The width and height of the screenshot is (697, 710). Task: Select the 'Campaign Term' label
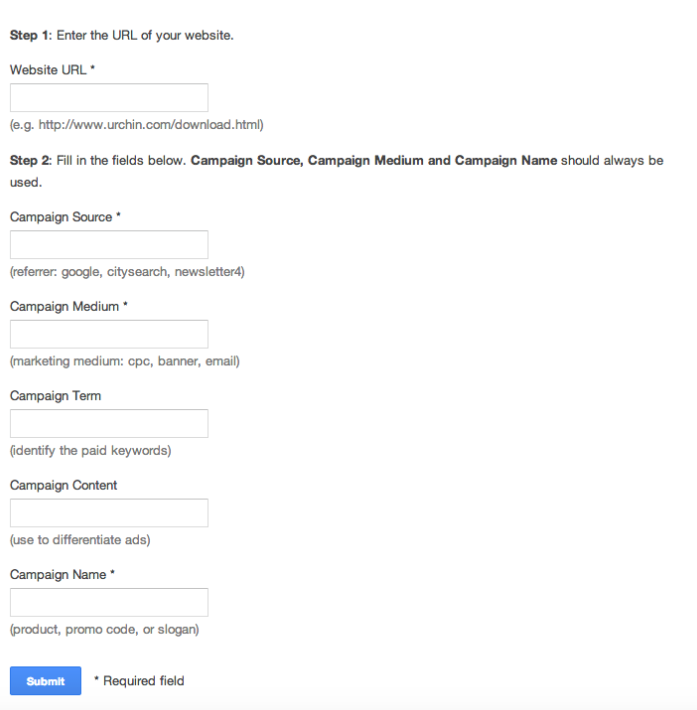(55, 396)
